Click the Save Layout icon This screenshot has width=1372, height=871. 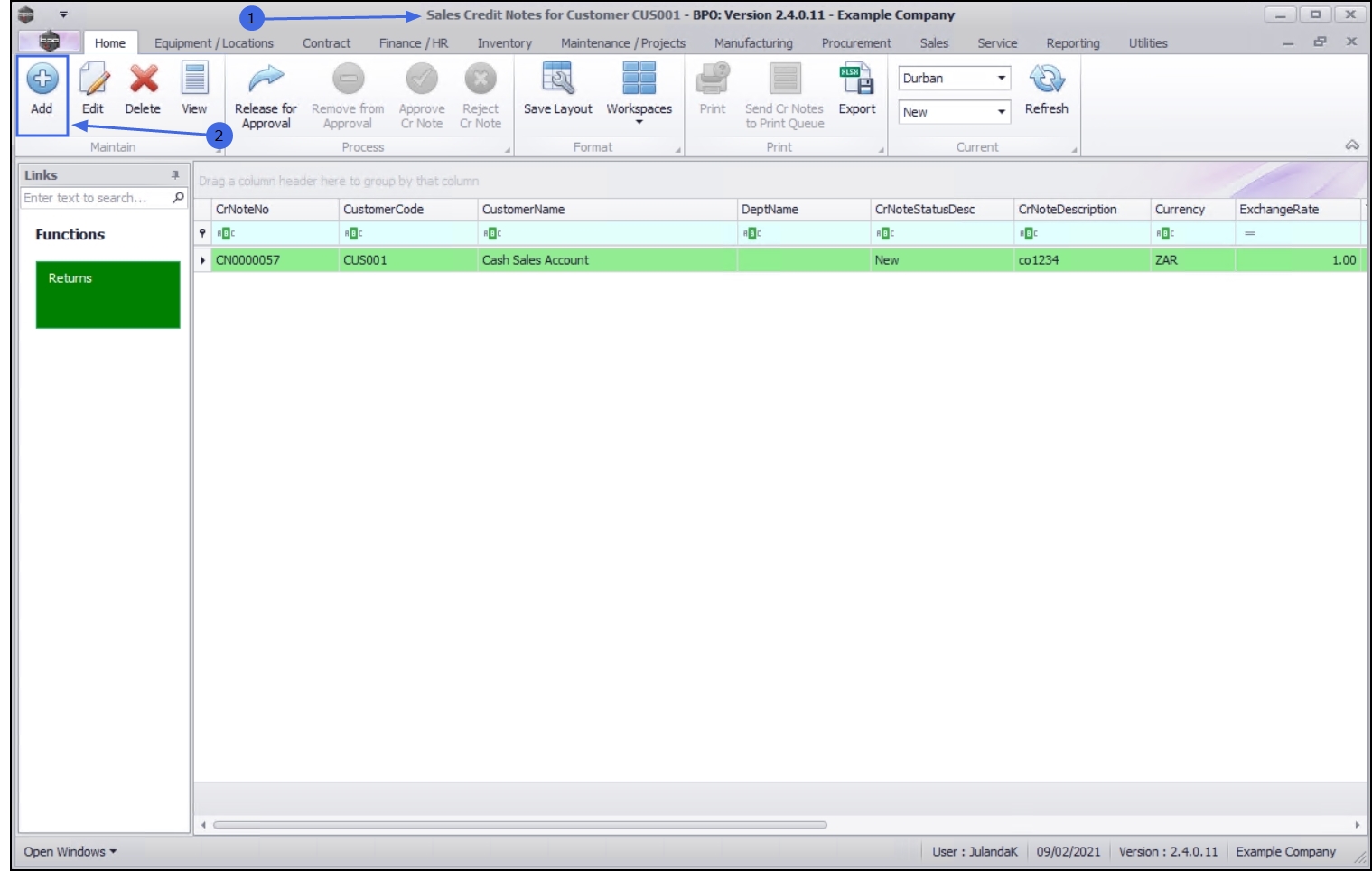tap(558, 79)
